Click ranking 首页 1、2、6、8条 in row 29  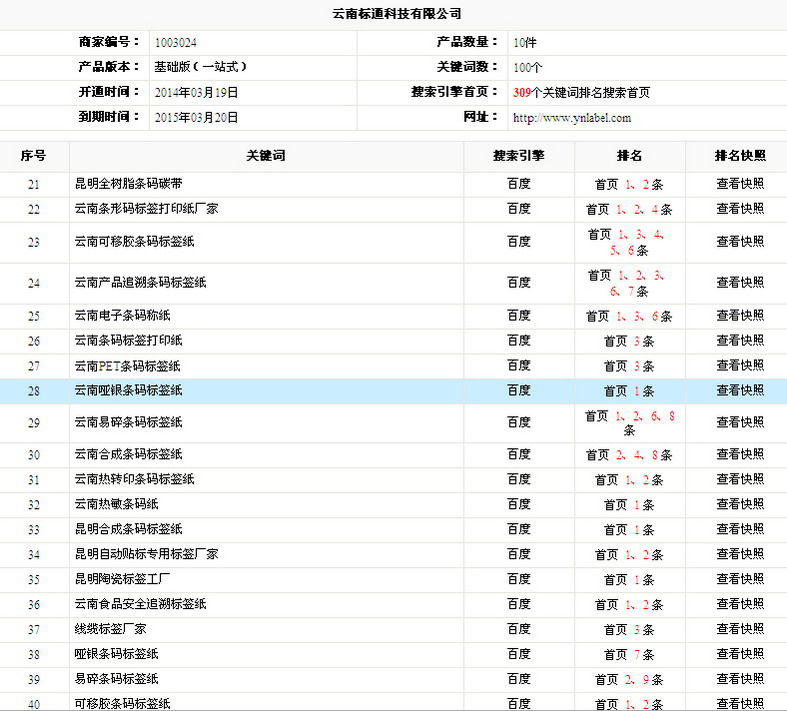tap(630, 423)
